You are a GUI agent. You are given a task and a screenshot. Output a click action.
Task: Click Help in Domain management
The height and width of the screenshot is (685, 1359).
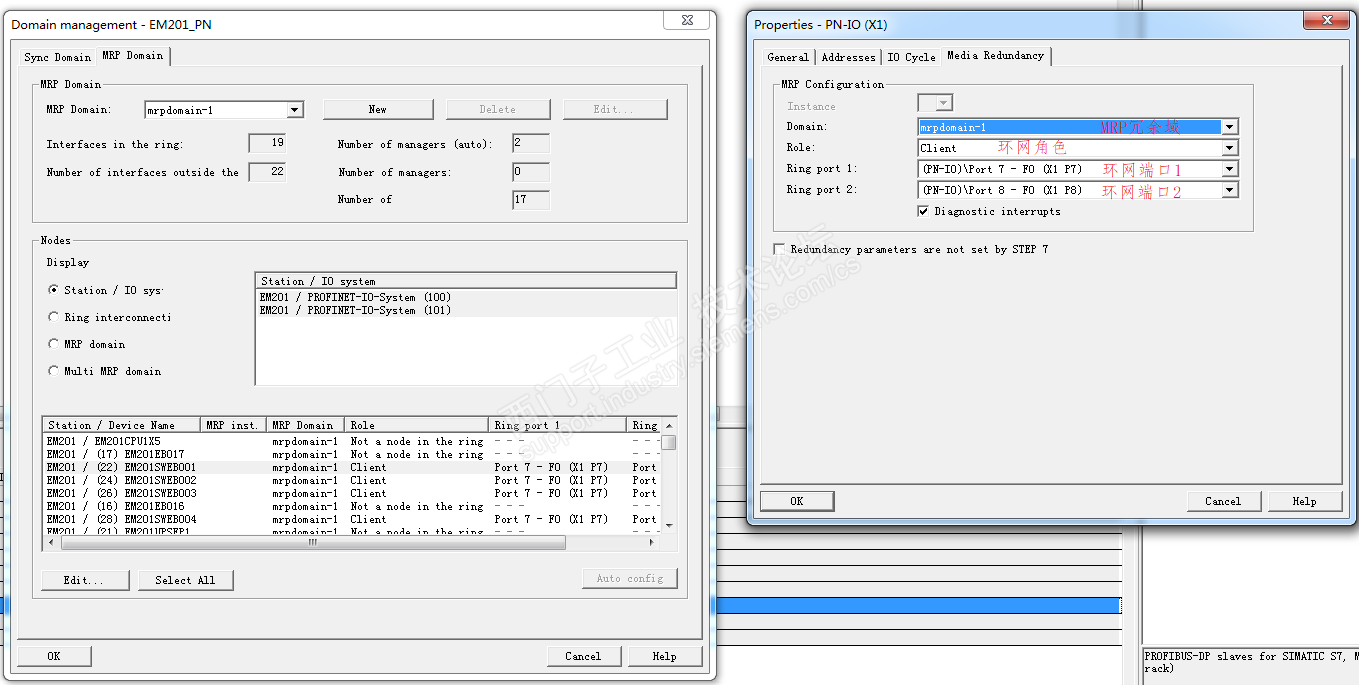pos(665,656)
